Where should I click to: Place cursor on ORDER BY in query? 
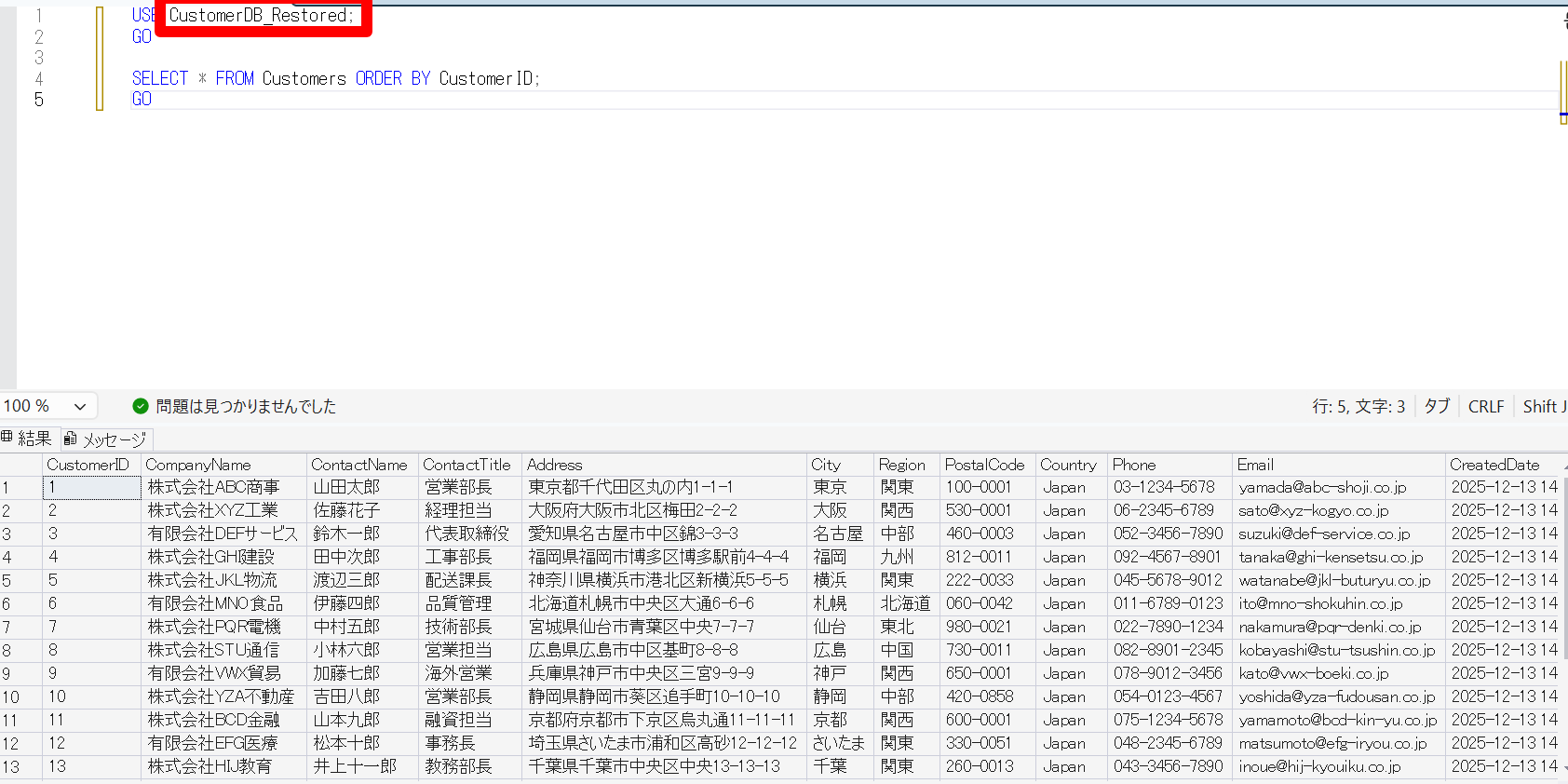[x=393, y=78]
